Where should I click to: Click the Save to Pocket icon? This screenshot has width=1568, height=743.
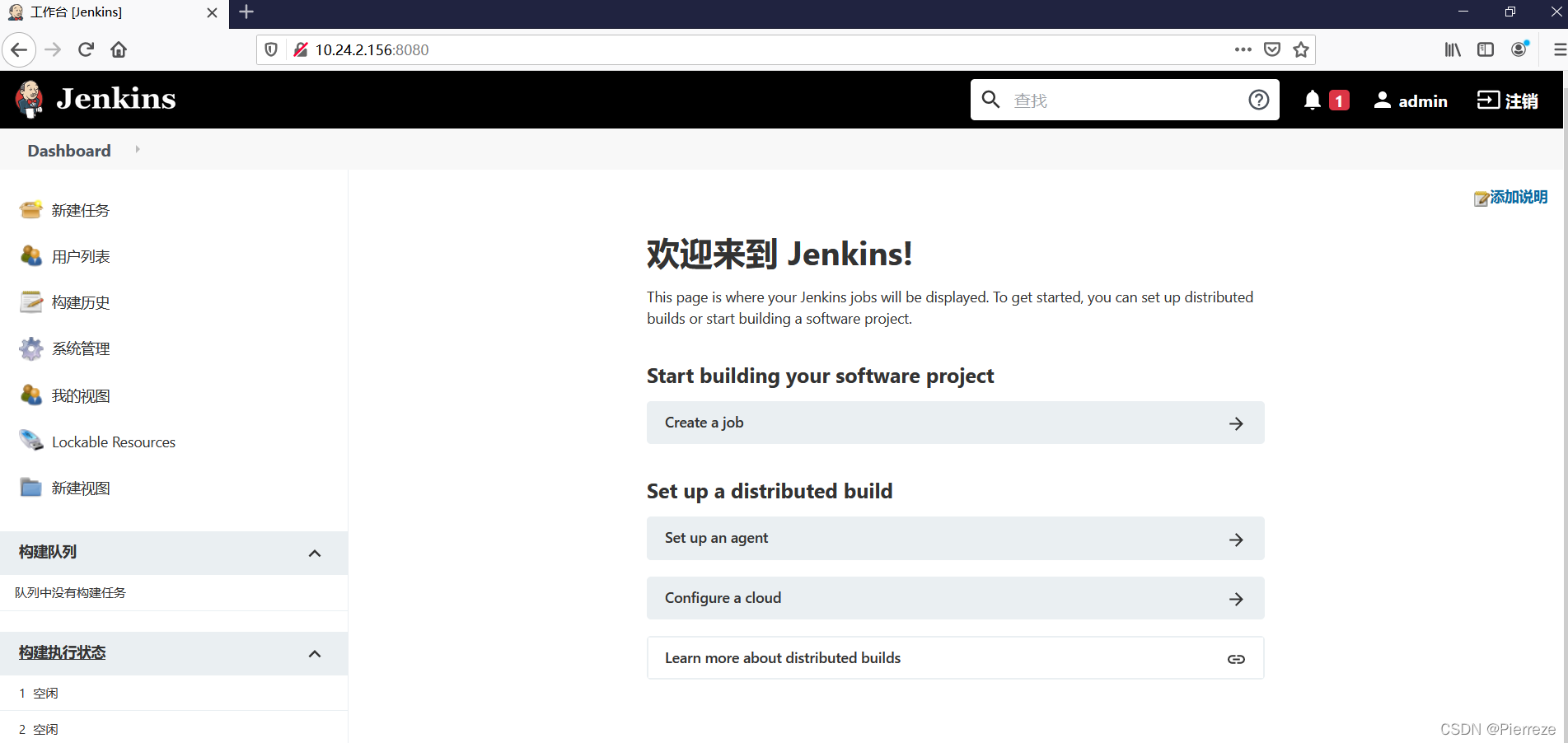1272,49
